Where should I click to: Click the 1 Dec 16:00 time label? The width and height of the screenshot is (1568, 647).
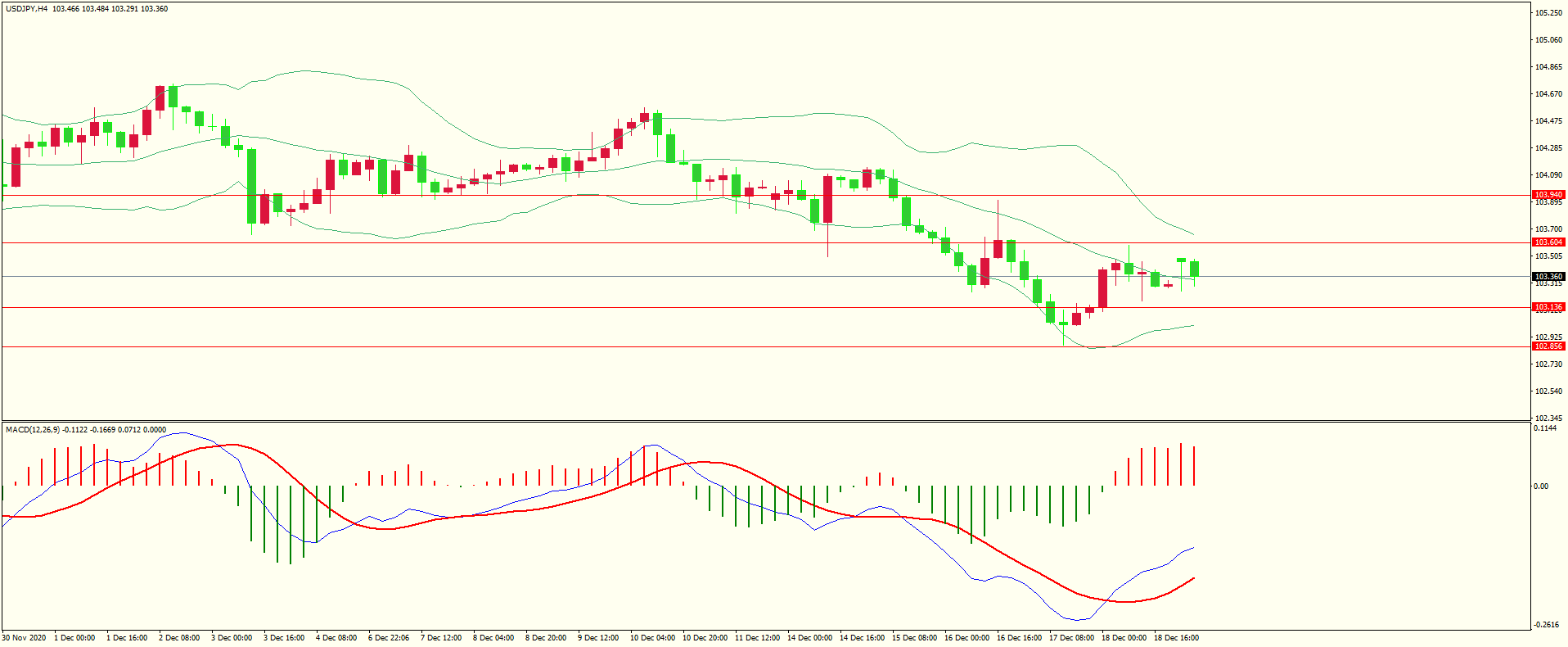[x=127, y=638]
